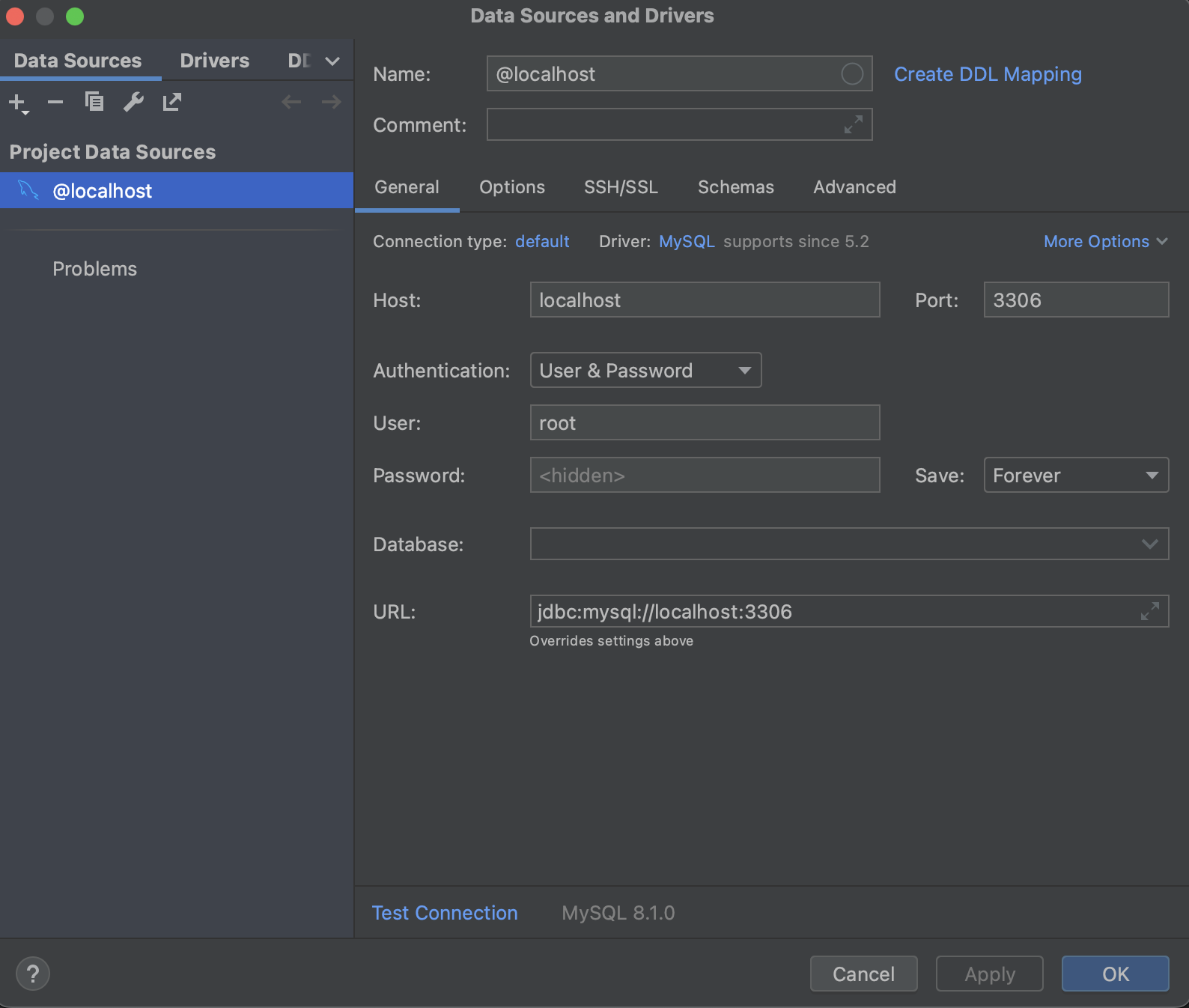Close the dialog with red window button

(x=15, y=16)
